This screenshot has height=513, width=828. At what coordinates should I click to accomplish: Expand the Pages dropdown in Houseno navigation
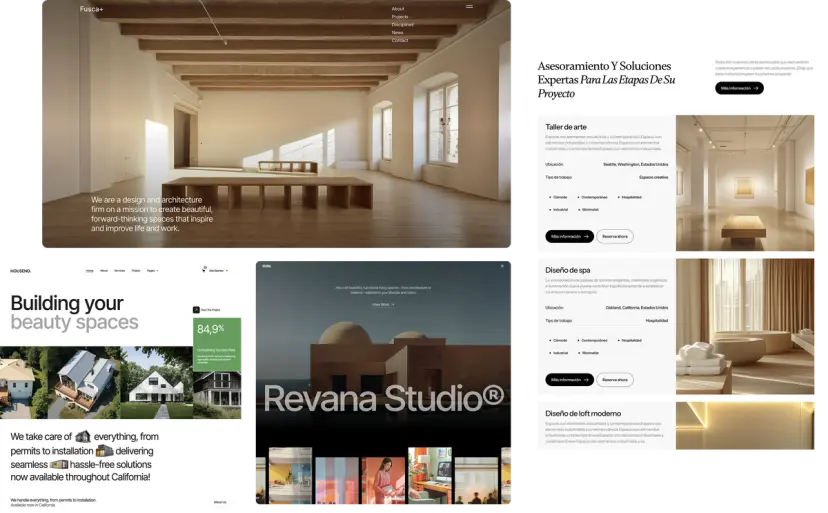click(x=153, y=271)
